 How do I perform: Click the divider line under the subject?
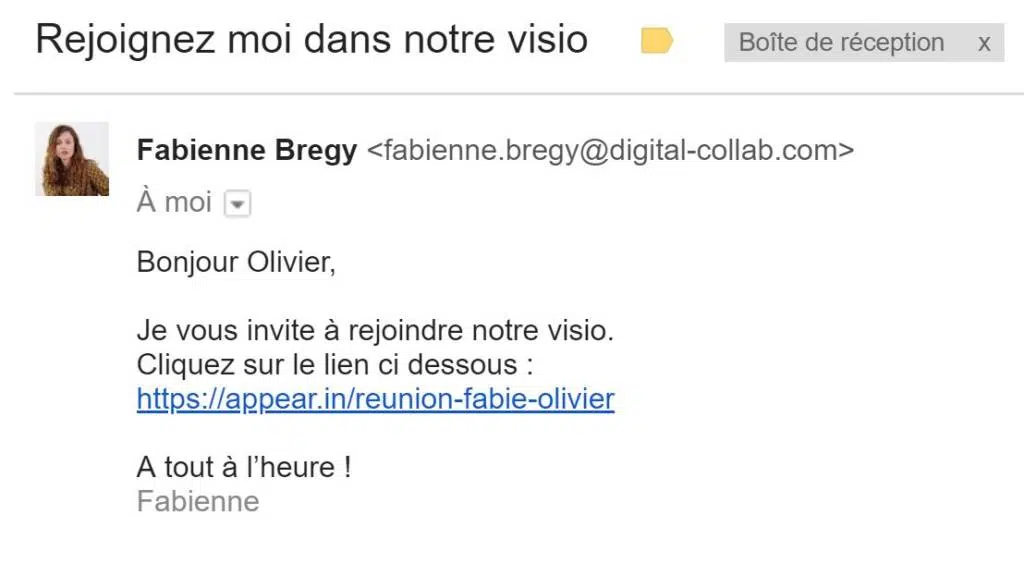[519, 94]
